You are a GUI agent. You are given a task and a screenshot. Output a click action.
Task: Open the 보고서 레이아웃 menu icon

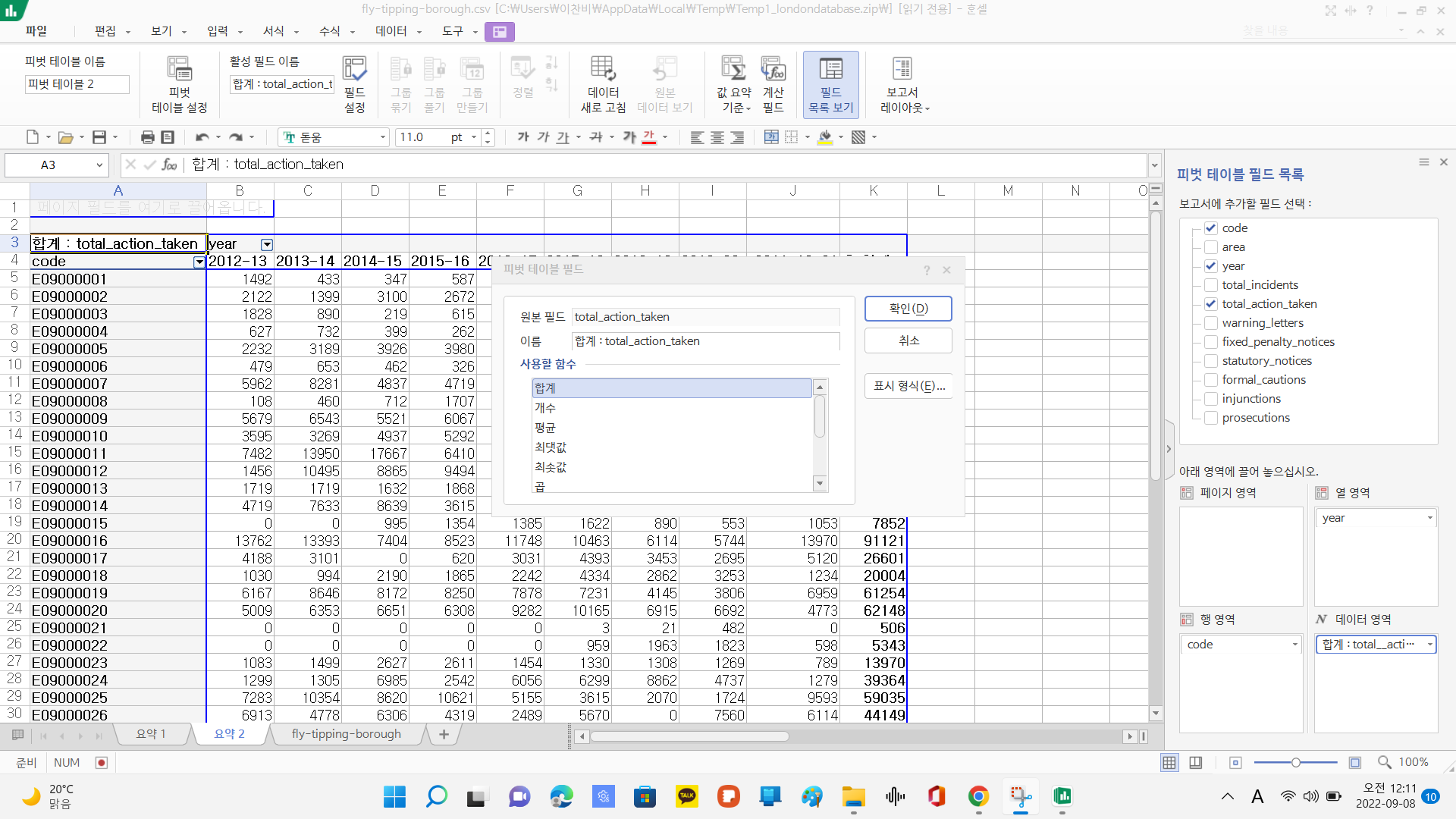902,70
